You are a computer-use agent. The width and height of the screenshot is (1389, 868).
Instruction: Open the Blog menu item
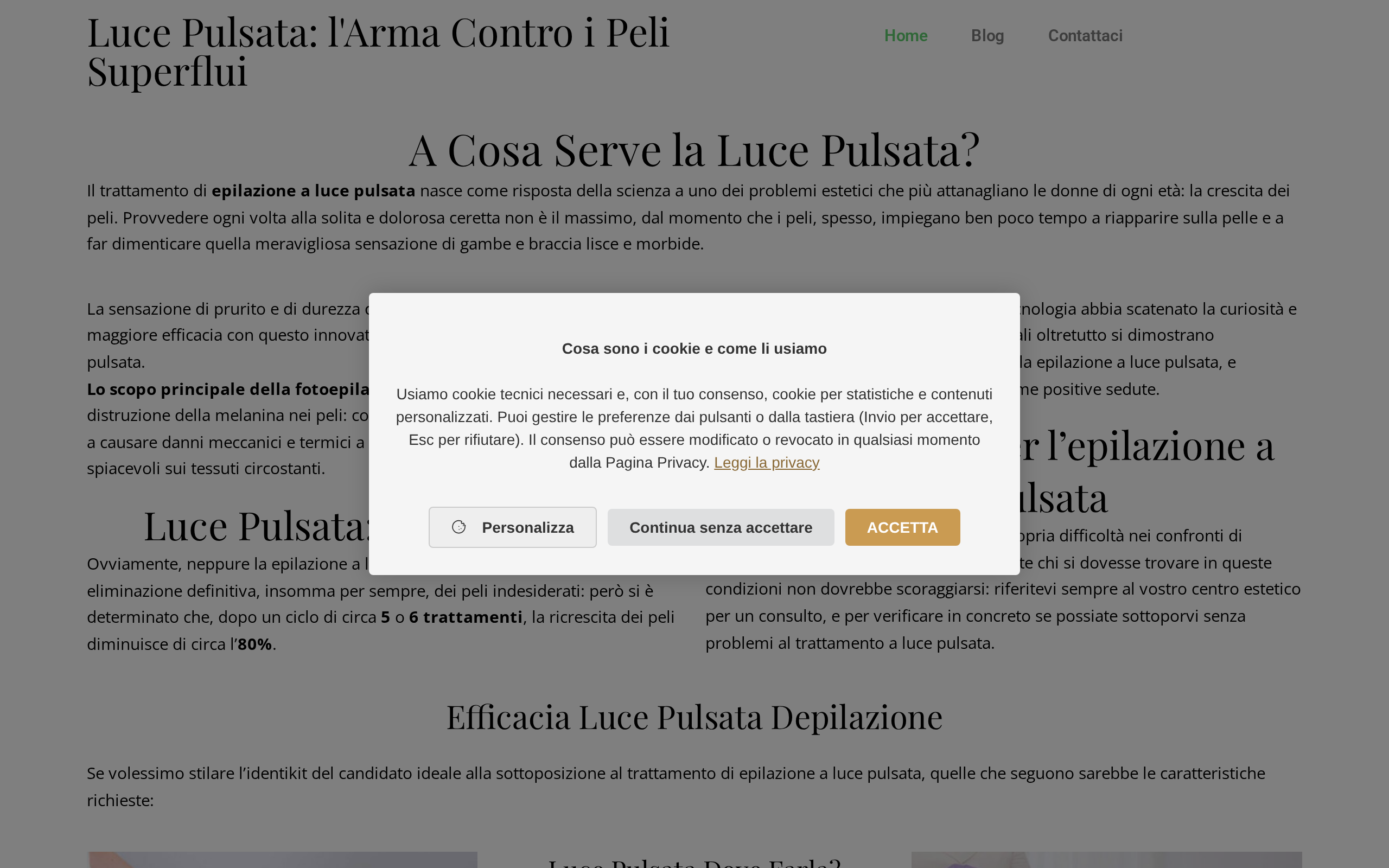tap(987, 36)
